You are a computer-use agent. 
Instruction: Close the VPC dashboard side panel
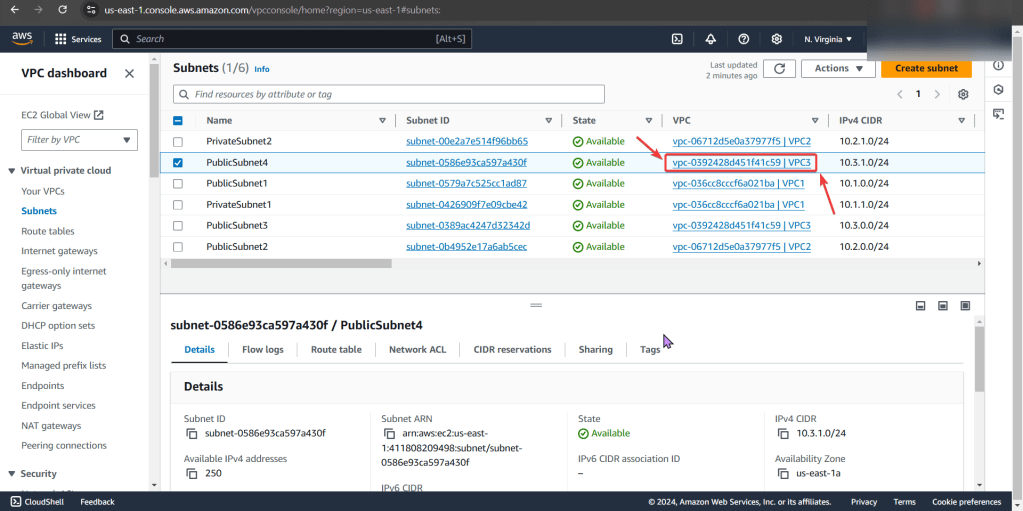coord(129,73)
